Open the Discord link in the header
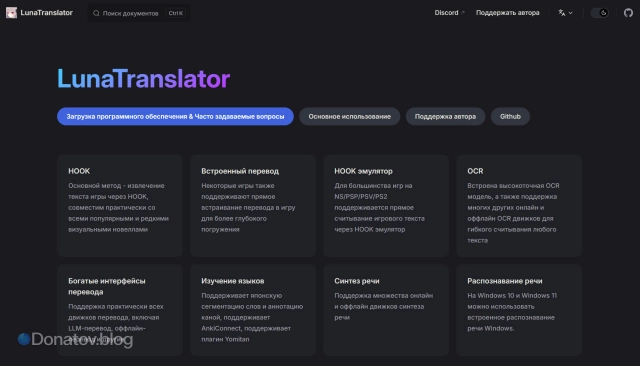Viewport: 640px width, 366px height. tap(449, 13)
